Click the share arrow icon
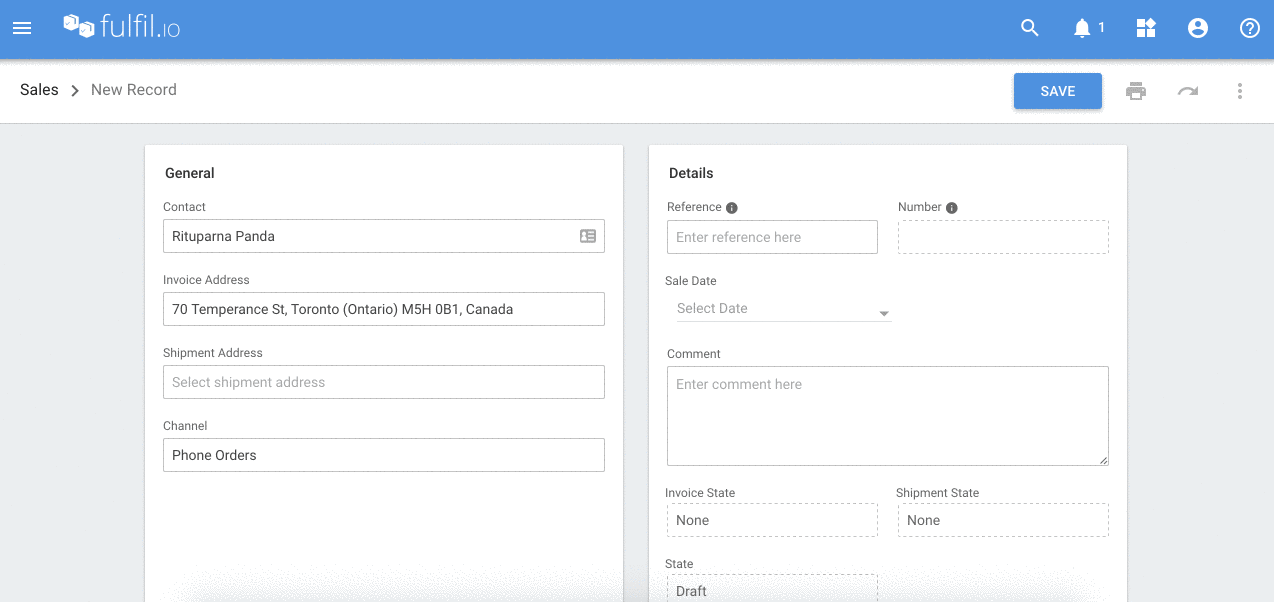 [1188, 91]
